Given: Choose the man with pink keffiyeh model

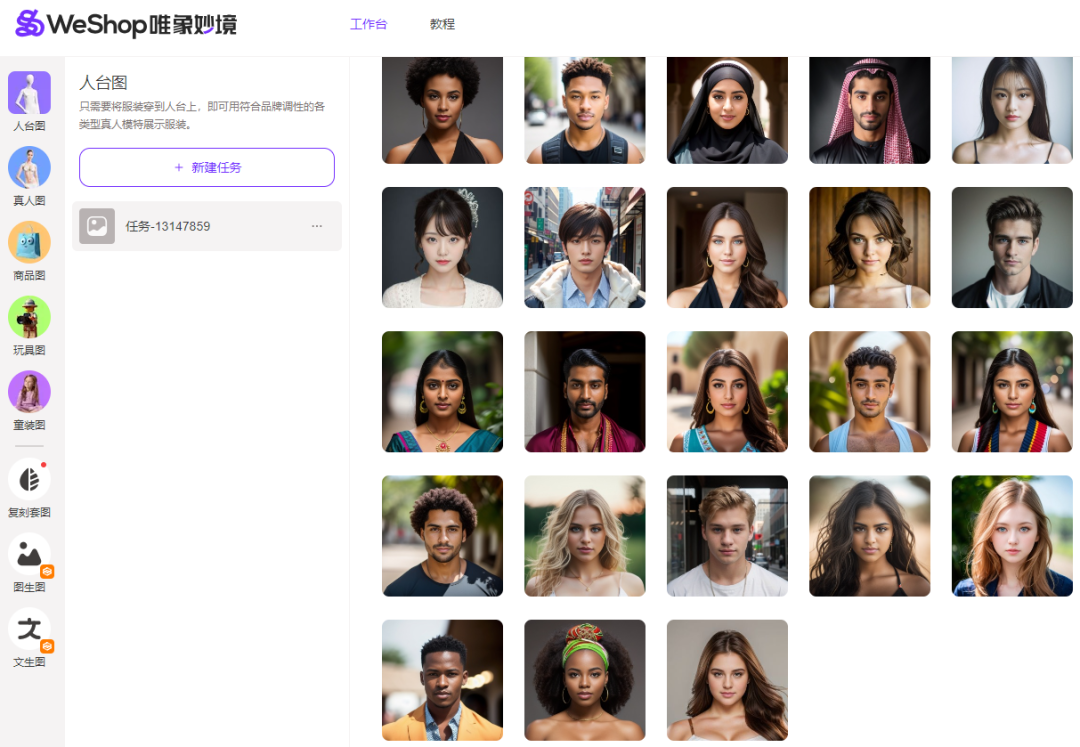Looking at the screenshot, I should click(870, 110).
